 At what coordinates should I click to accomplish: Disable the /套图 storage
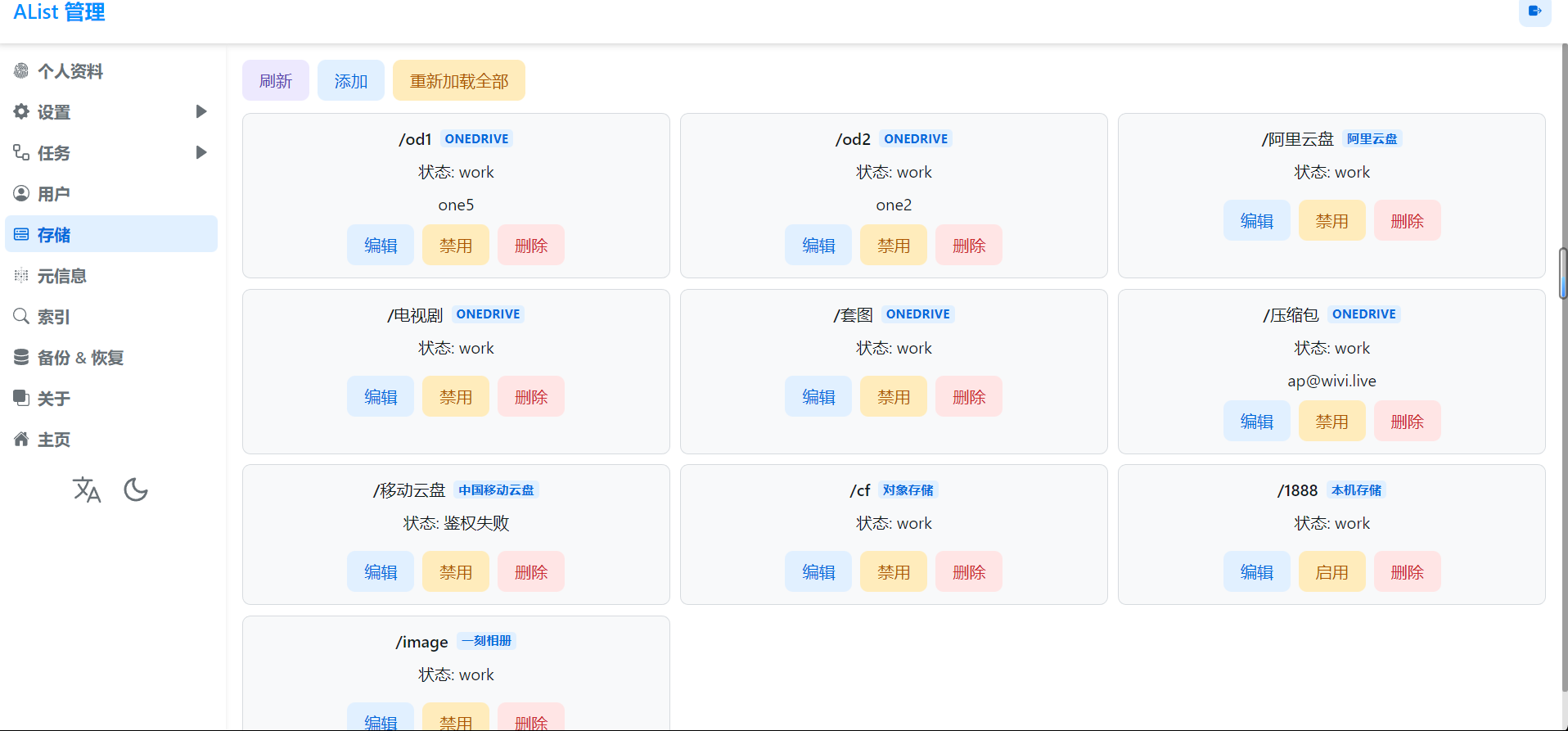894,396
